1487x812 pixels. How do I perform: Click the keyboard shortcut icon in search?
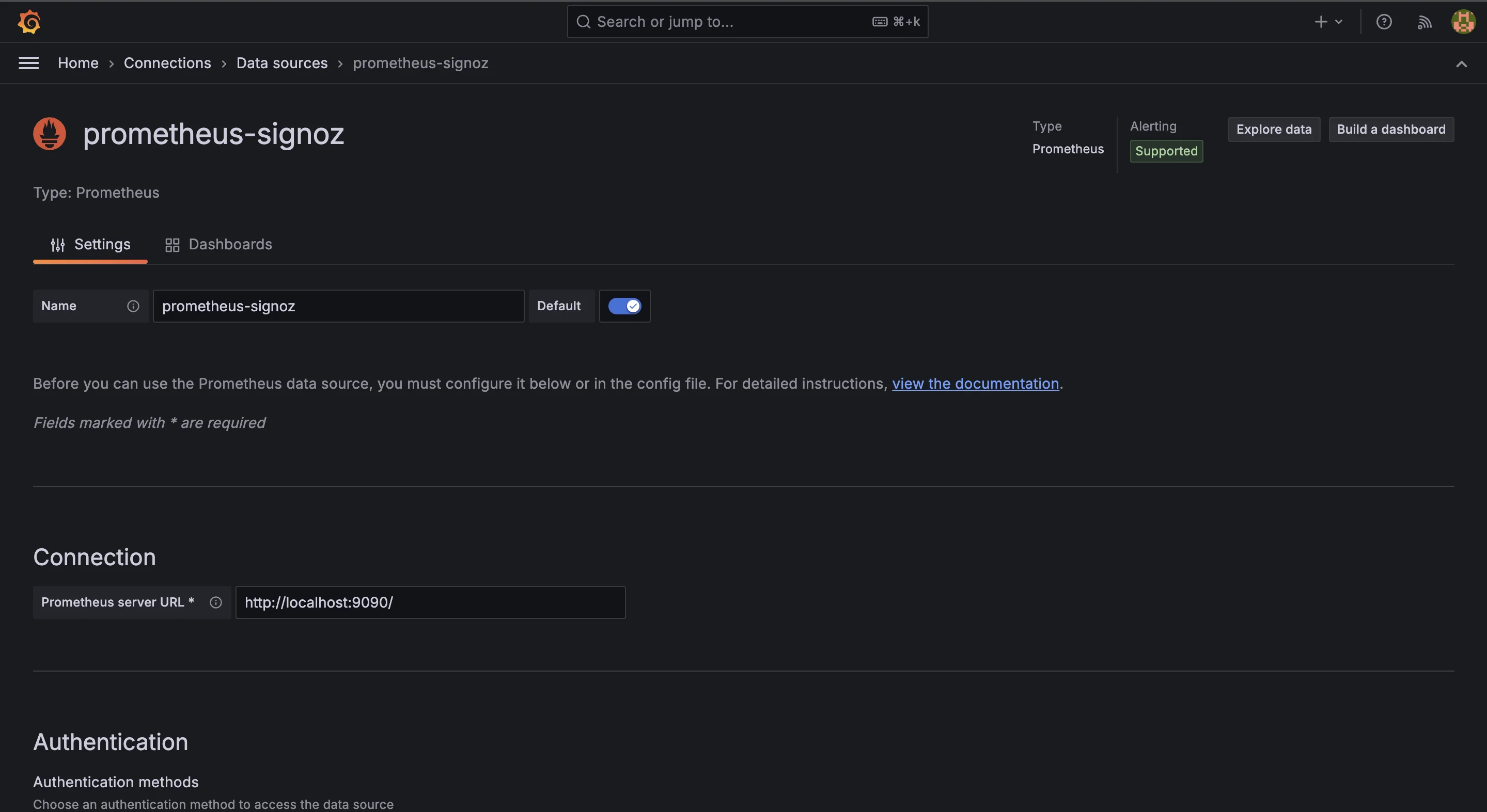click(879, 22)
